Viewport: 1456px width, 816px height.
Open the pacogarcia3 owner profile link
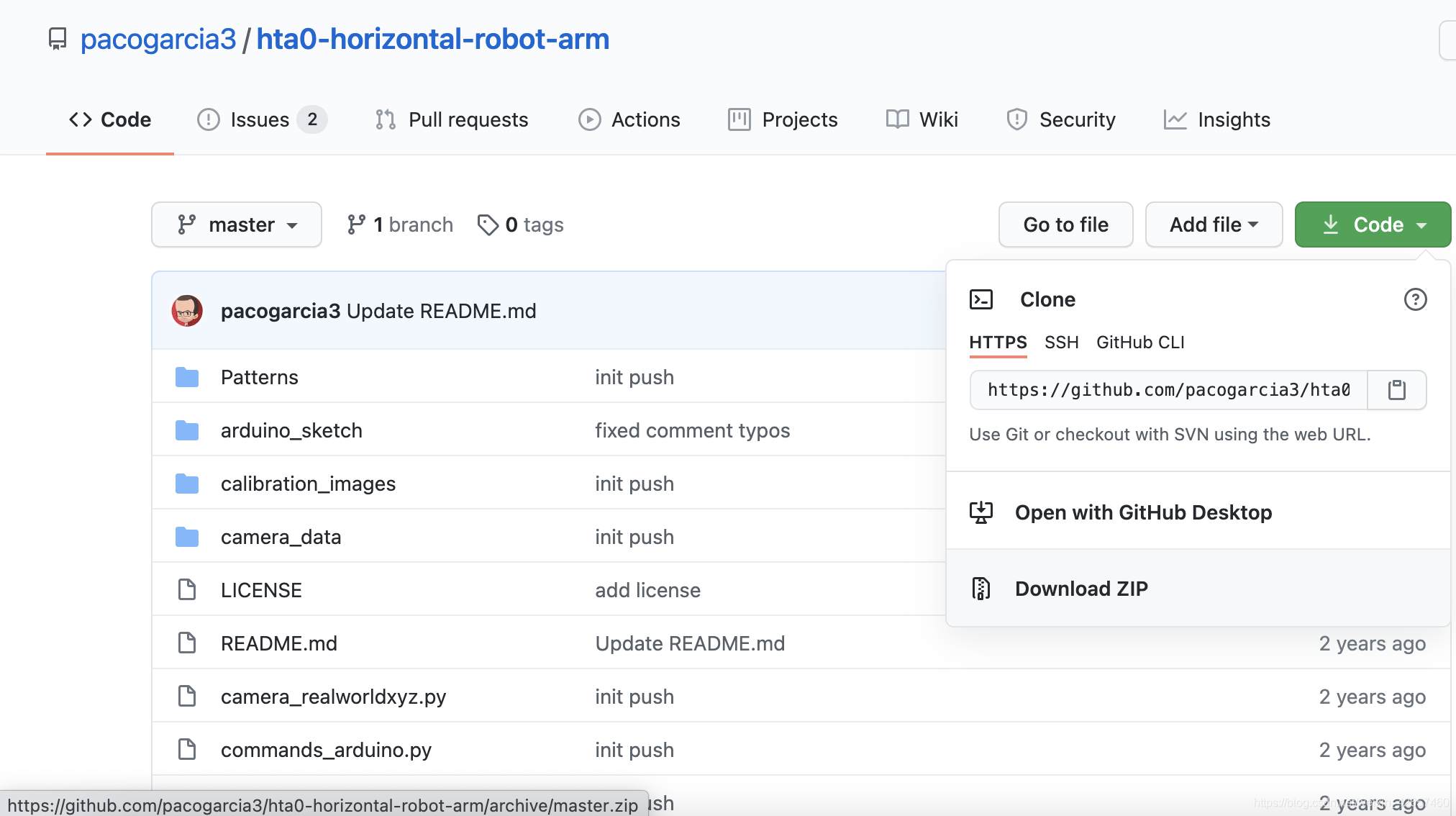158,39
